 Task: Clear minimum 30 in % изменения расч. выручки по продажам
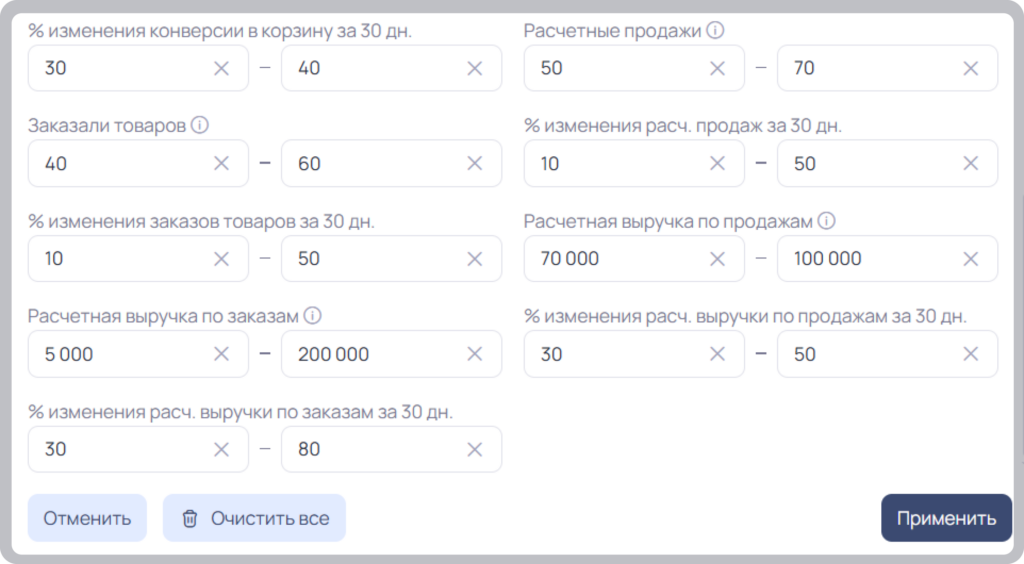(717, 354)
